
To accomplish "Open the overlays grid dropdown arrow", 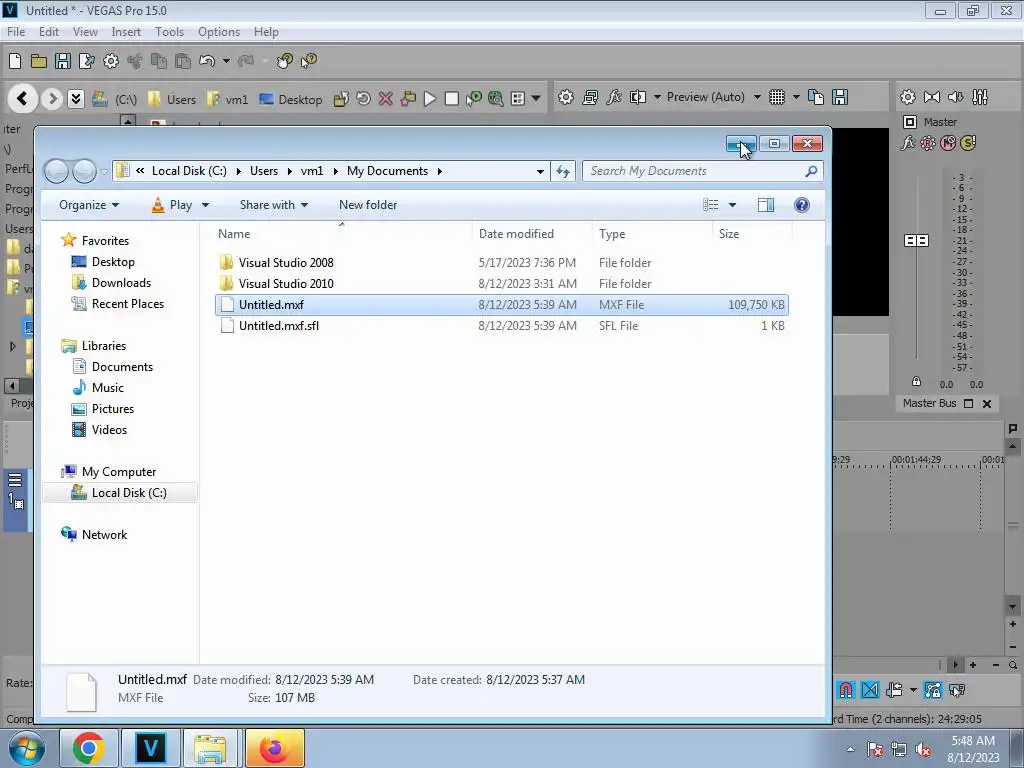I will (796, 97).
